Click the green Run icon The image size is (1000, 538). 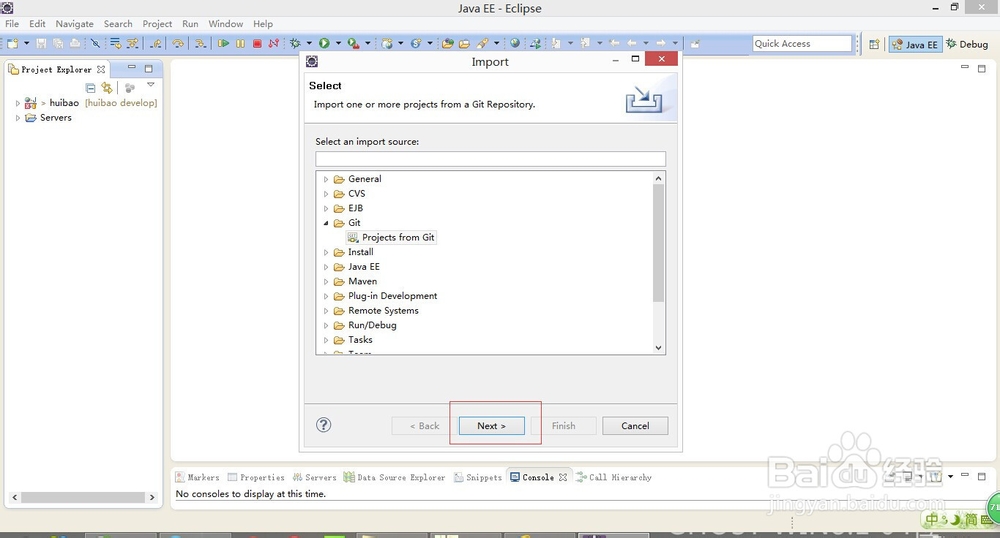pyautogui.click(x=324, y=43)
